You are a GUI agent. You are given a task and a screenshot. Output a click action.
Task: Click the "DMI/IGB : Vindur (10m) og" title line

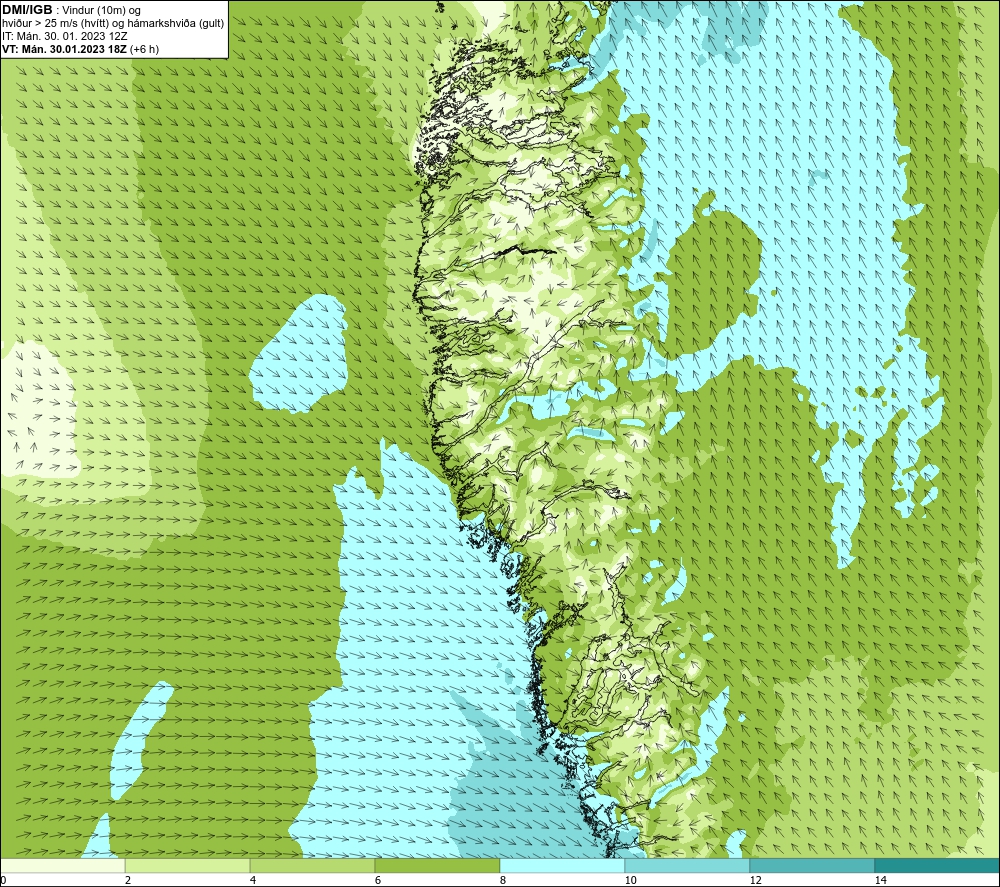pyautogui.click(x=71, y=10)
